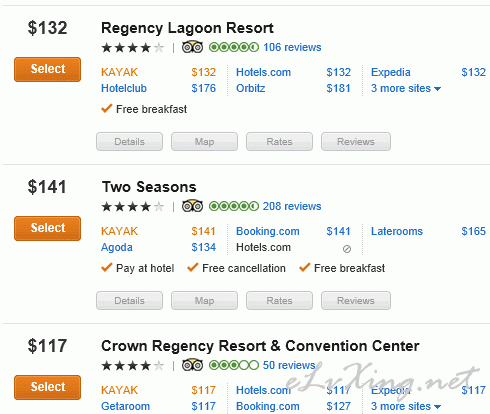Open Reviews tab for Two Seasons
The height and width of the screenshot is (414, 490).
(x=356, y=301)
